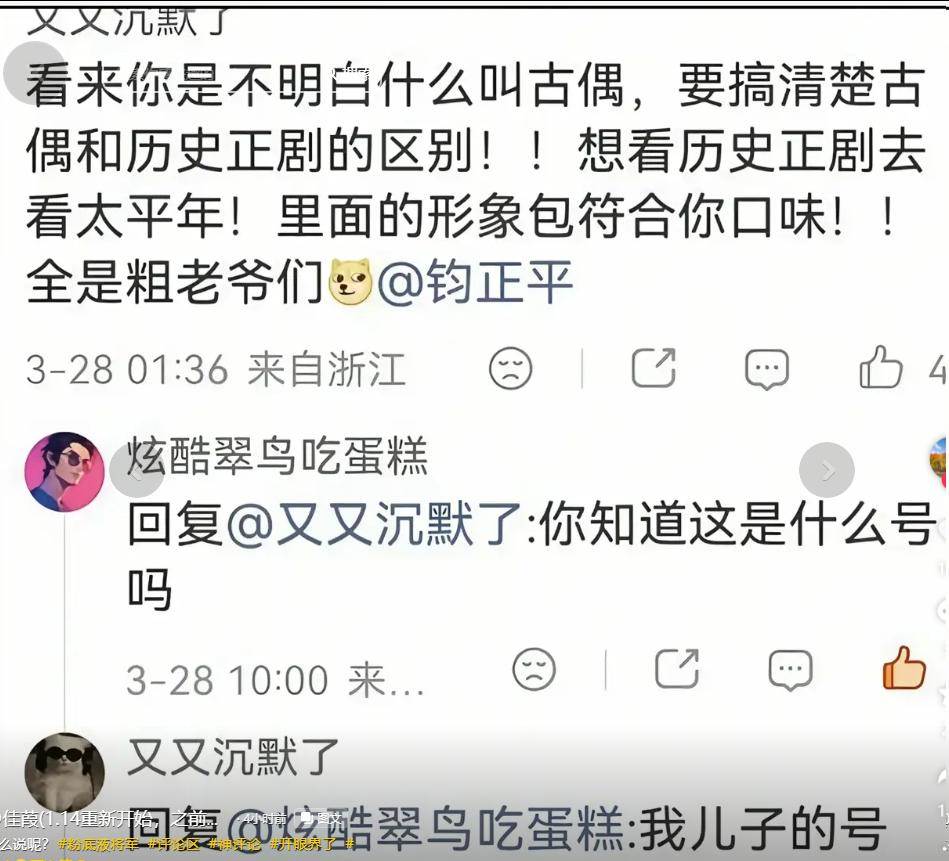View 又又沉默了's sunglasses avatar
Viewport: 949px width, 861px height.
click(x=64, y=773)
